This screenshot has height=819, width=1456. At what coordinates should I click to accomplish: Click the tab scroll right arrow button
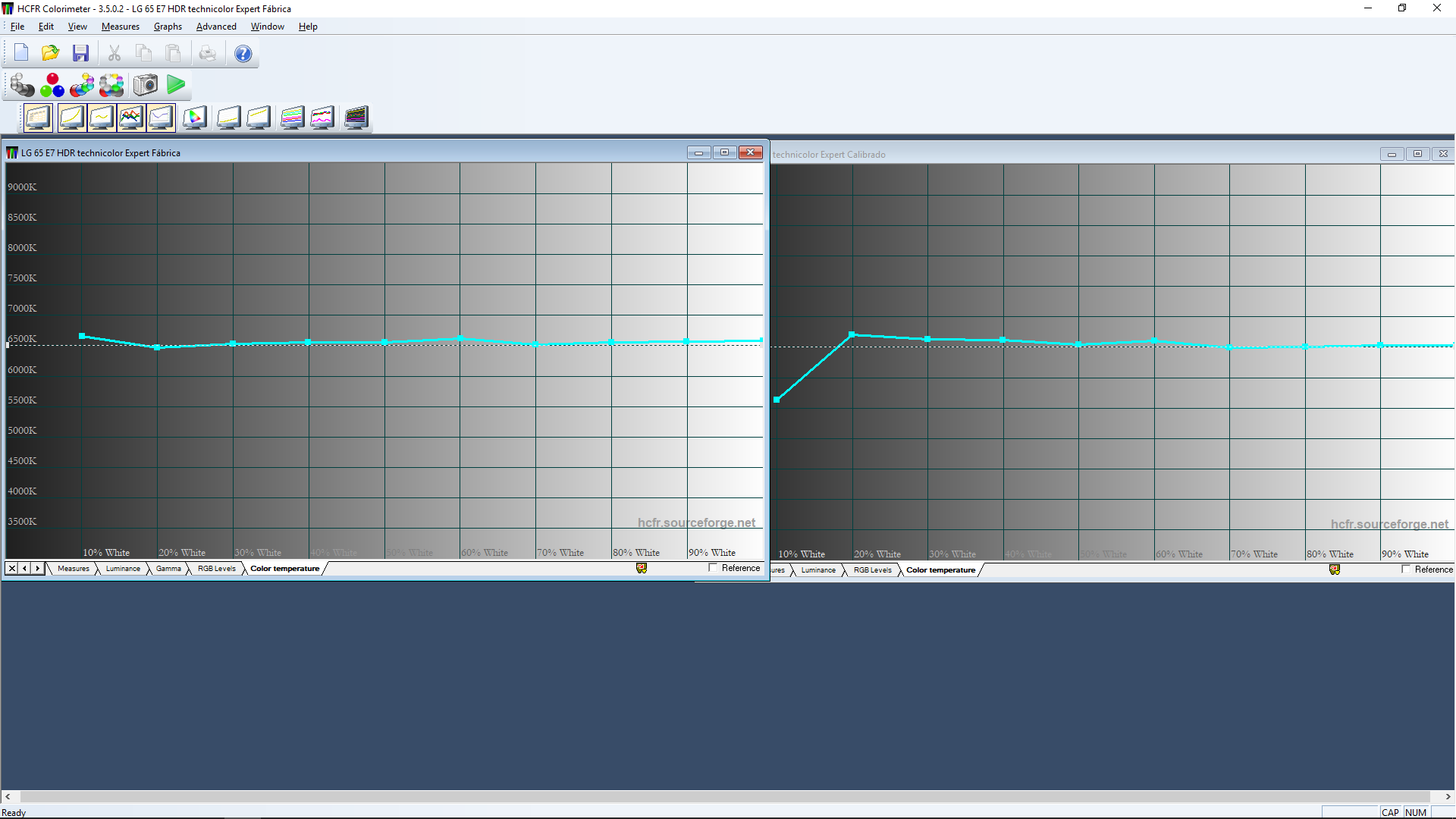tap(38, 569)
